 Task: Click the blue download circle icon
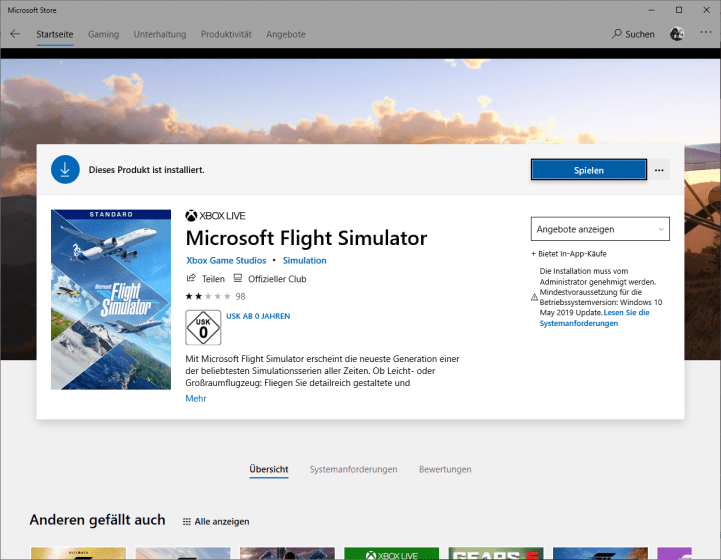click(65, 170)
